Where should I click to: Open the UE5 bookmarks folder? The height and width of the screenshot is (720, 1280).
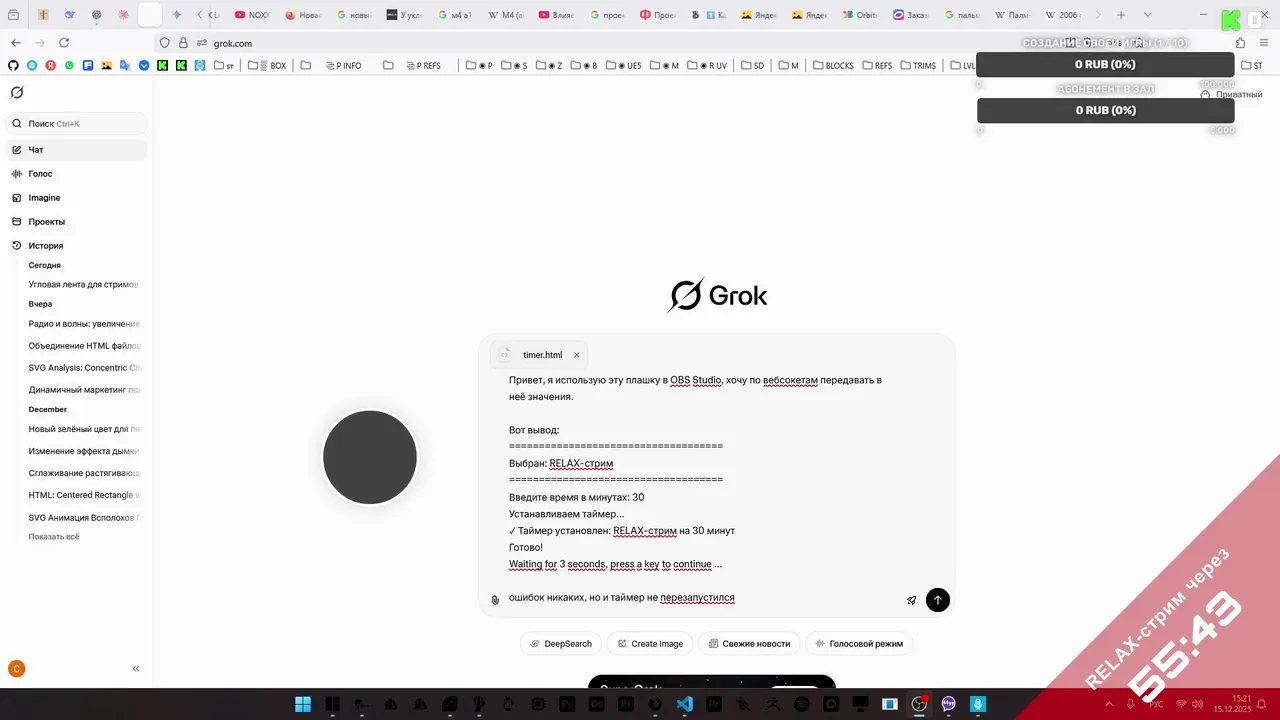coord(623,66)
